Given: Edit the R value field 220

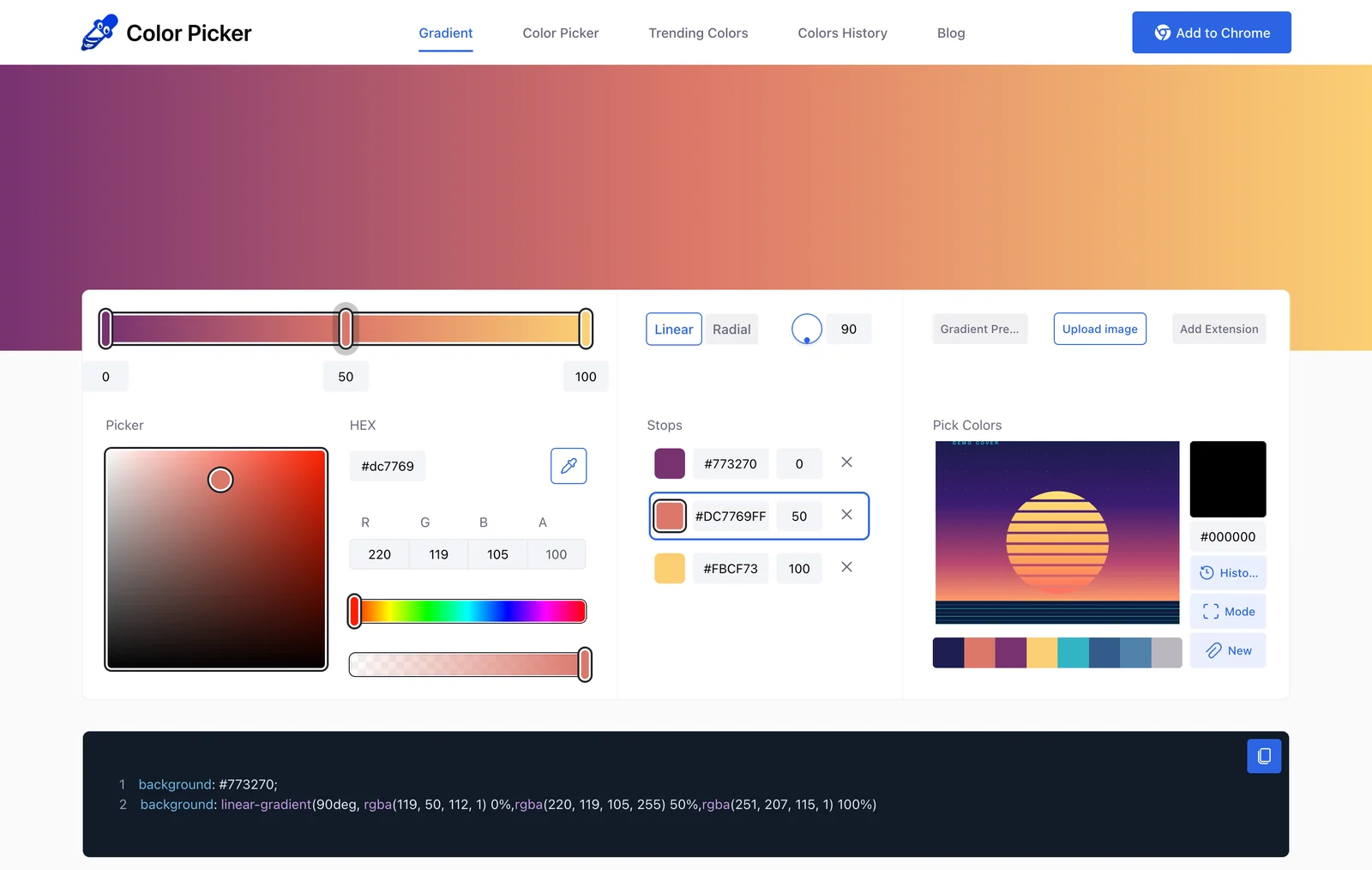Looking at the screenshot, I should [x=380, y=554].
